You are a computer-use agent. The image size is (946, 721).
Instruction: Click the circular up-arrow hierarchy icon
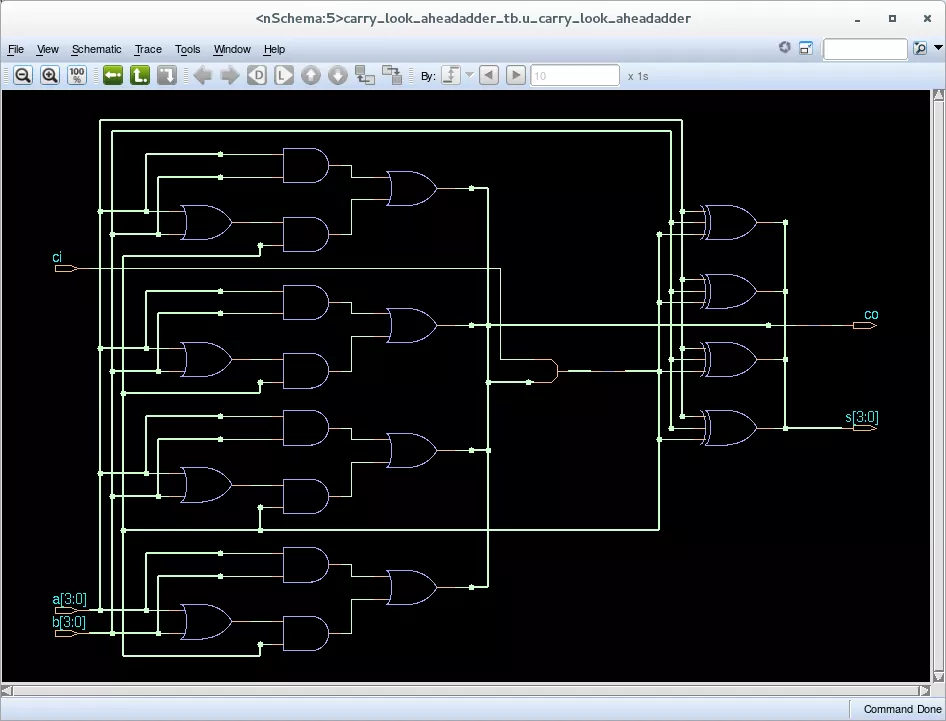point(311,75)
